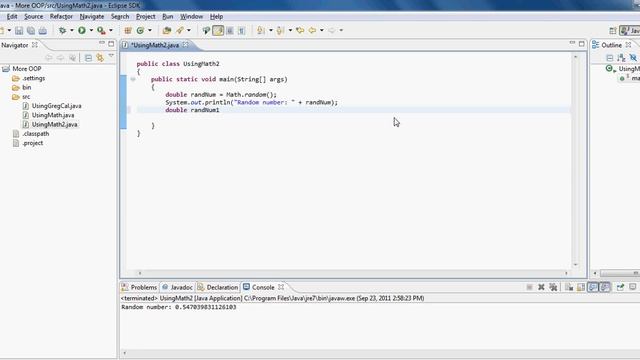Screen dimensions: 640x360
Task: Click the Save All toolbar icon
Action: (31, 31)
